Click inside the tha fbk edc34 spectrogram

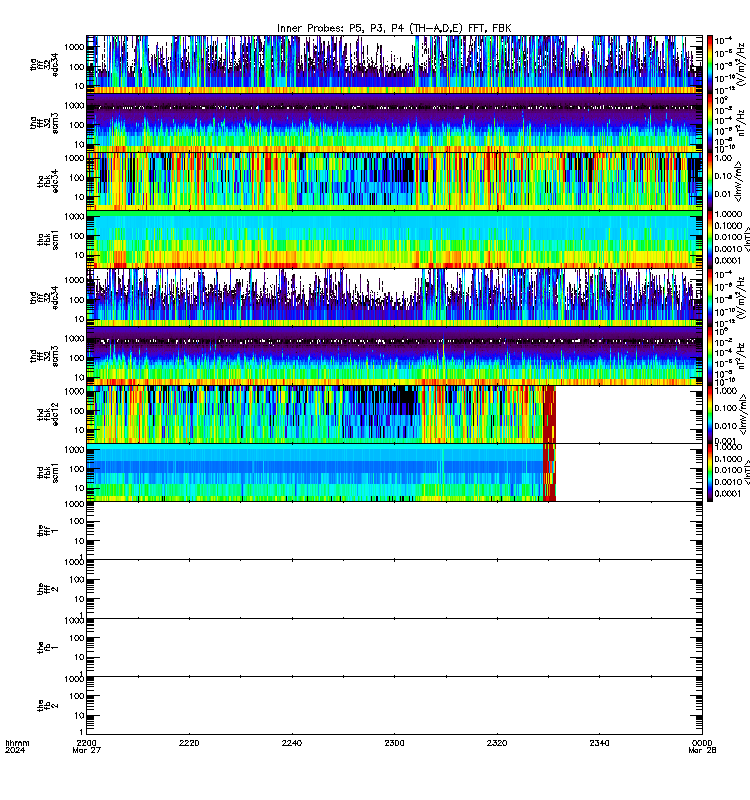tap(394, 181)
